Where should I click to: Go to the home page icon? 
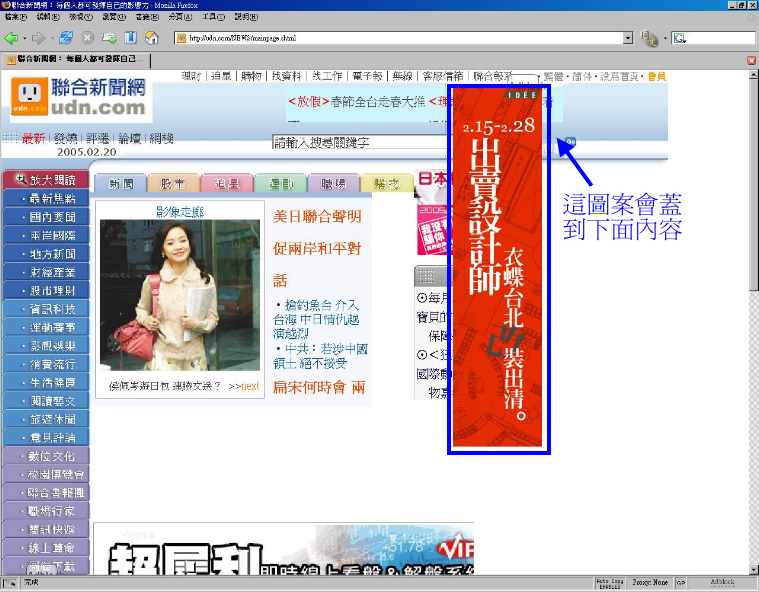click(152, 38)
